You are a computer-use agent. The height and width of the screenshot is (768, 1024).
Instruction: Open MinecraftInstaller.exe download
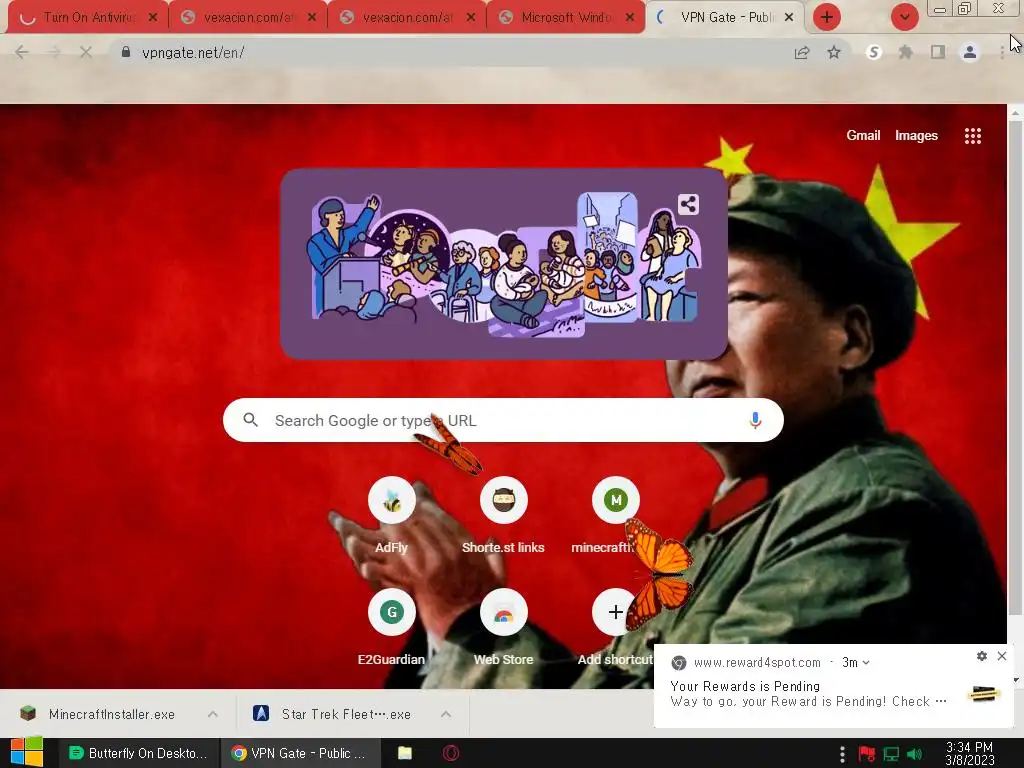point(112,714)
